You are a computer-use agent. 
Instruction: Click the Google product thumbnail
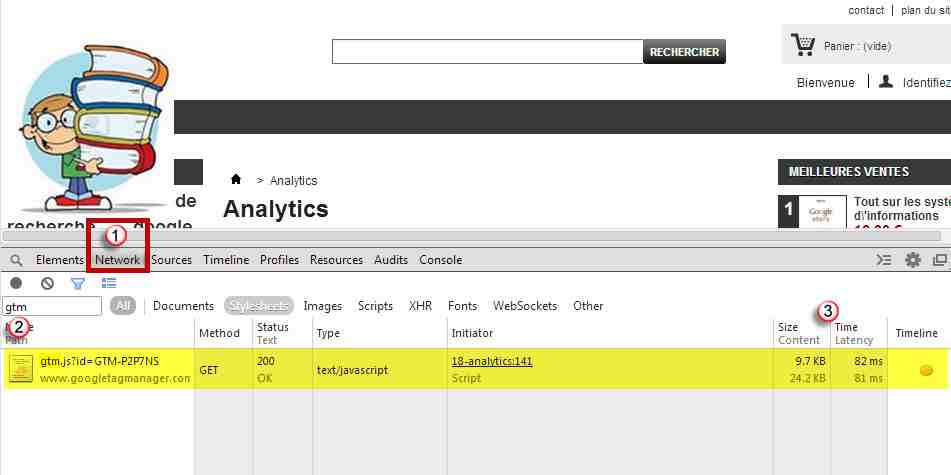[x=822, y=212]
